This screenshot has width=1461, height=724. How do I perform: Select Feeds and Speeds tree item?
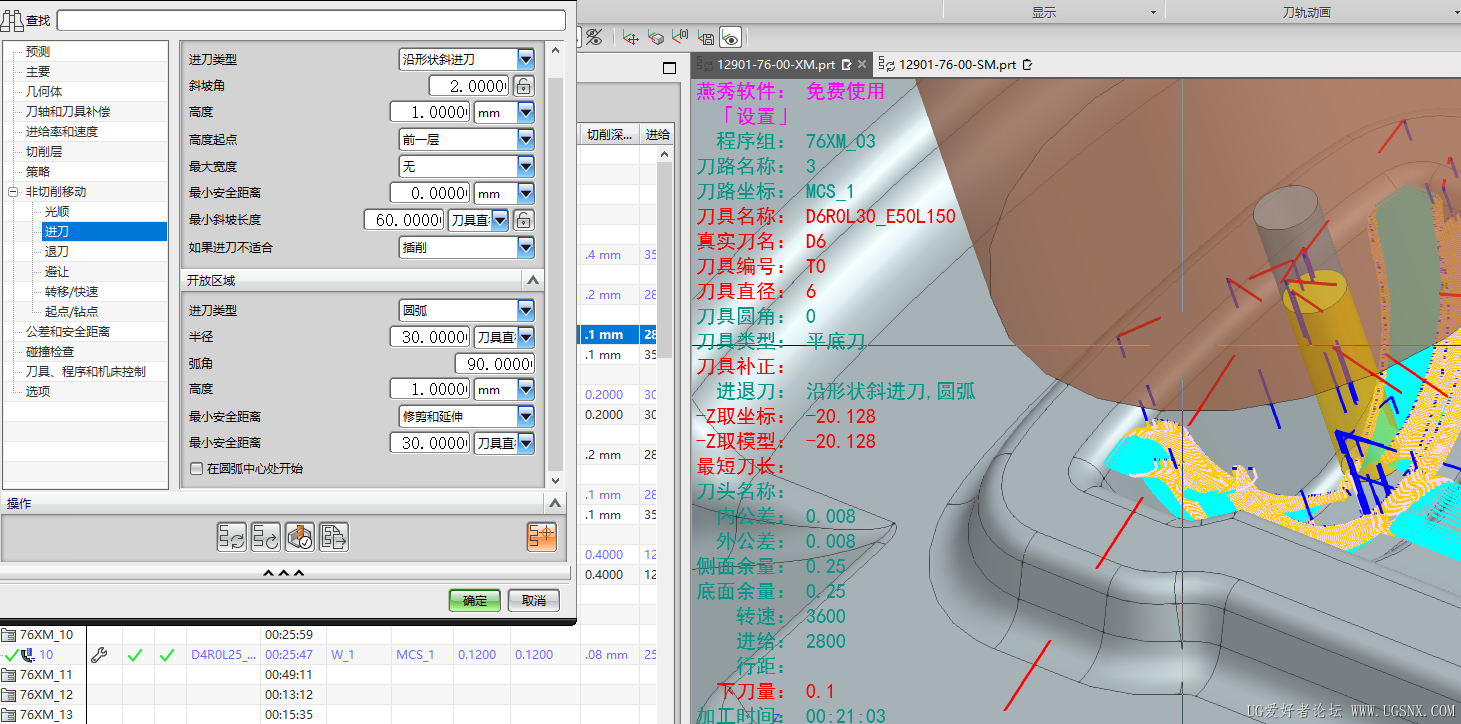pos(62,131)
